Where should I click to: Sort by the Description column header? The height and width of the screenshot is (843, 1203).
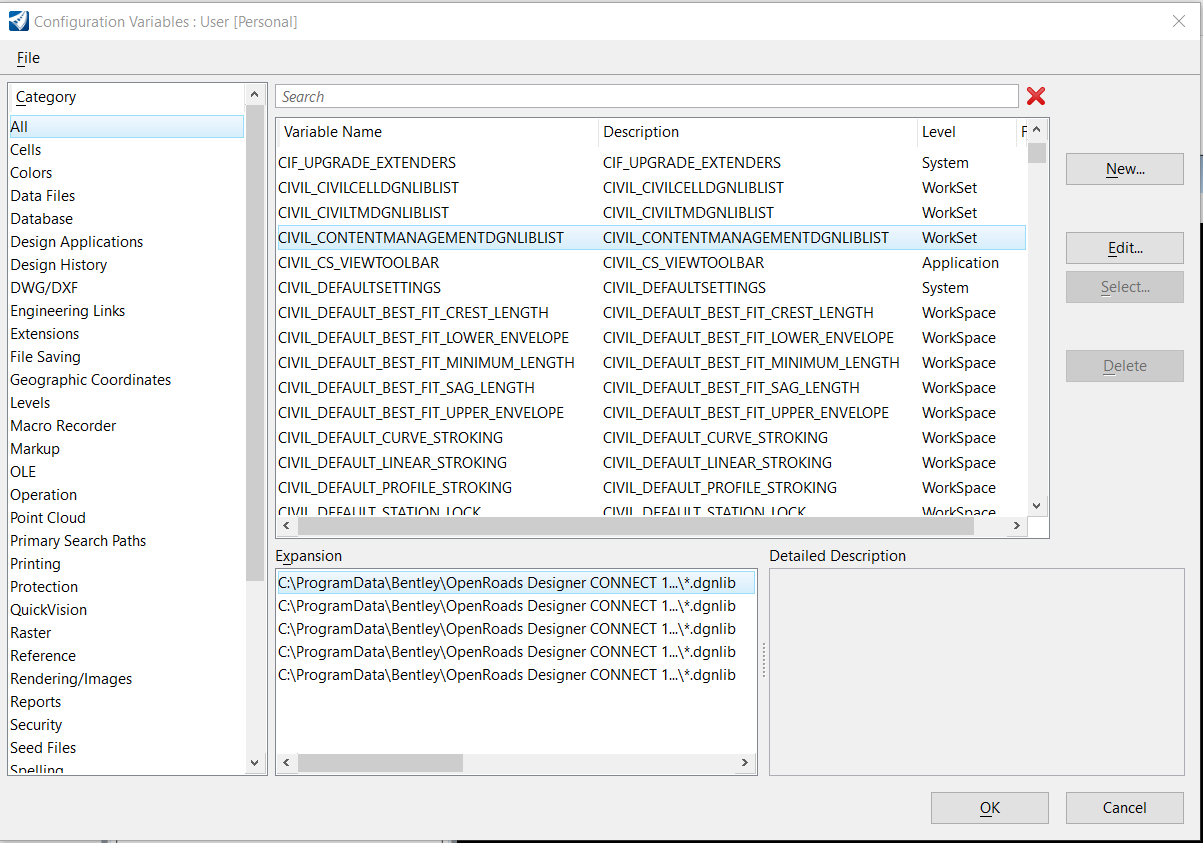[758, 132]
